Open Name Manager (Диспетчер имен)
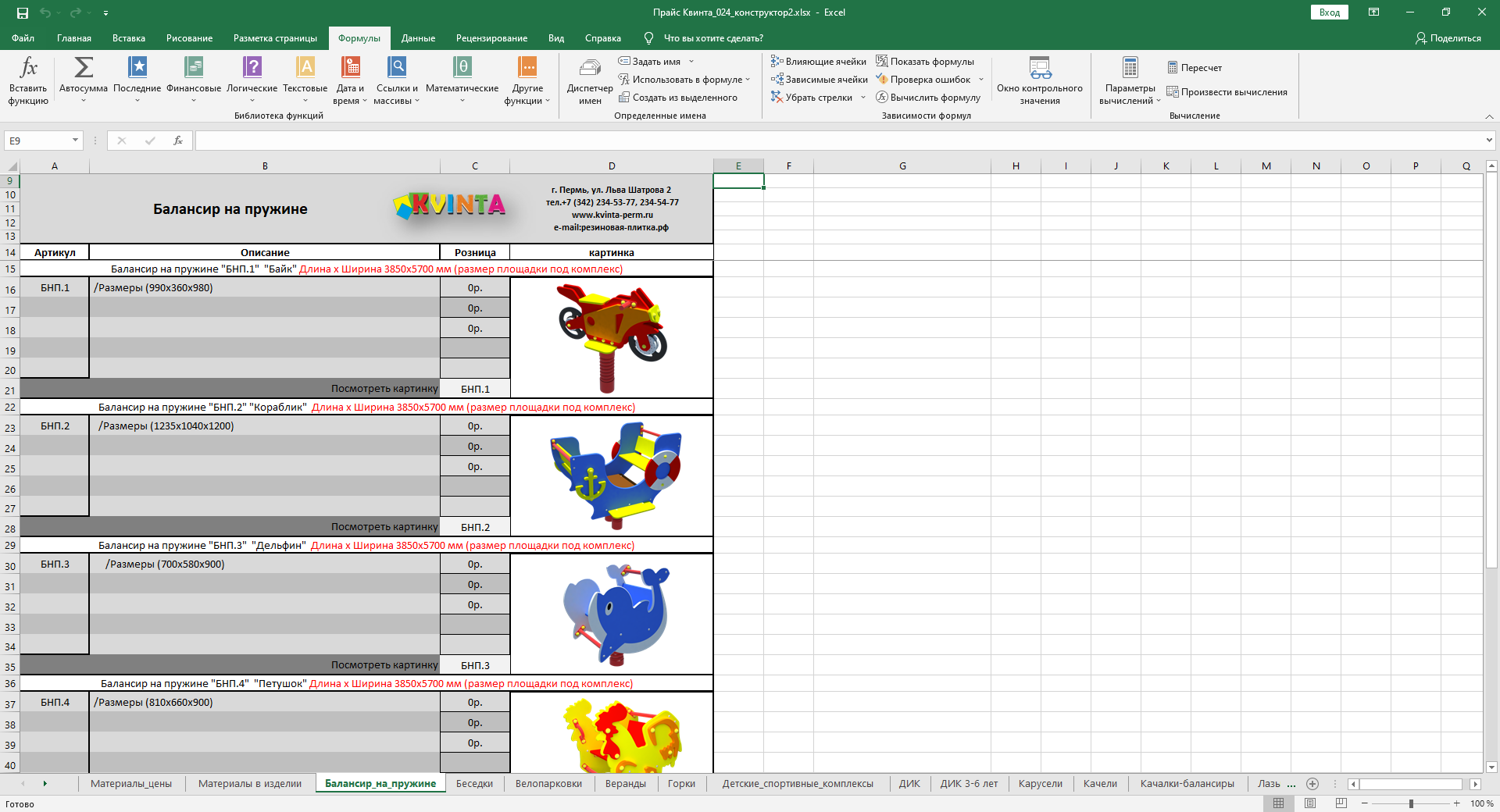 pos(590,80)
